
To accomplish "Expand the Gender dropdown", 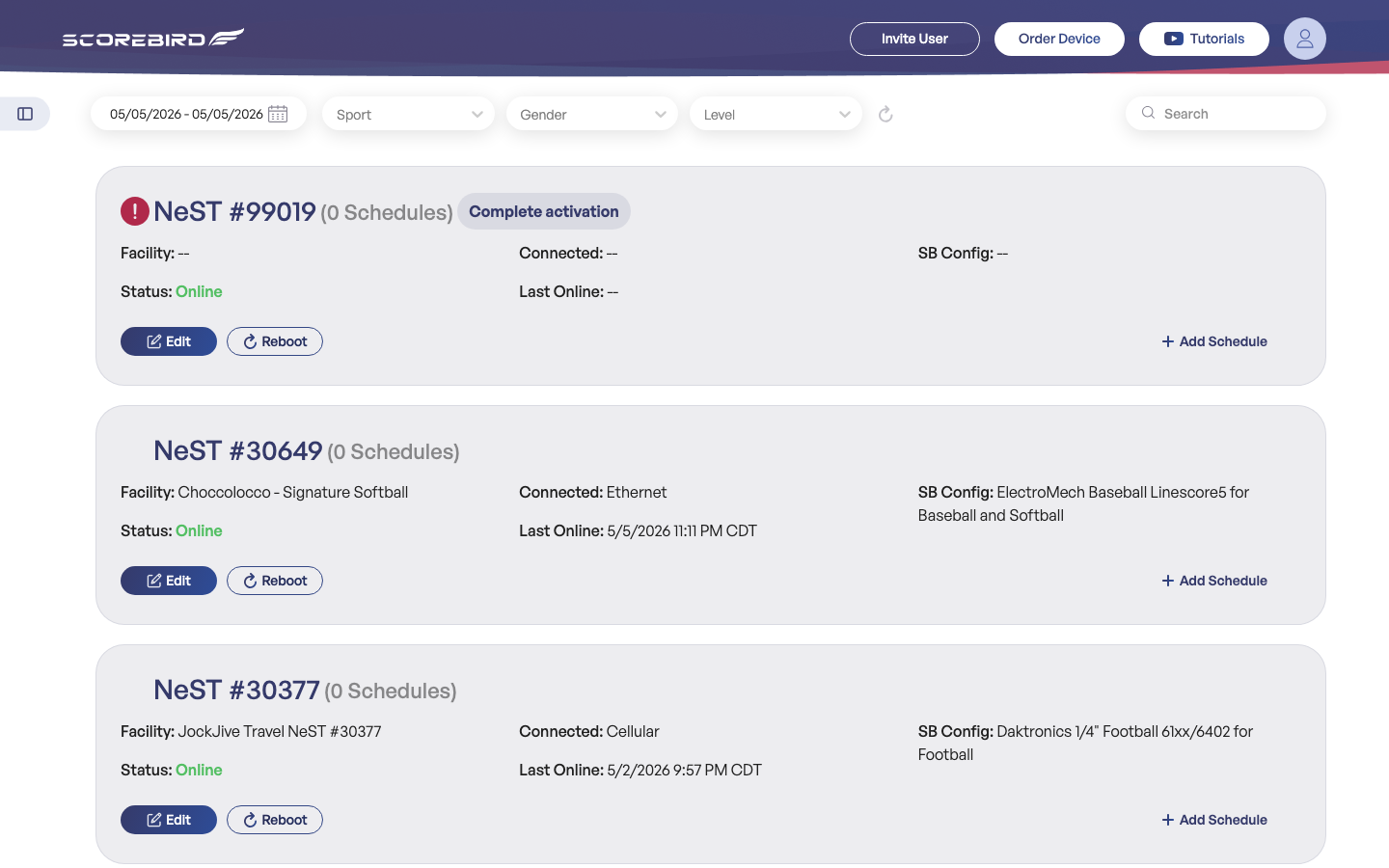I will click(591, 114).
